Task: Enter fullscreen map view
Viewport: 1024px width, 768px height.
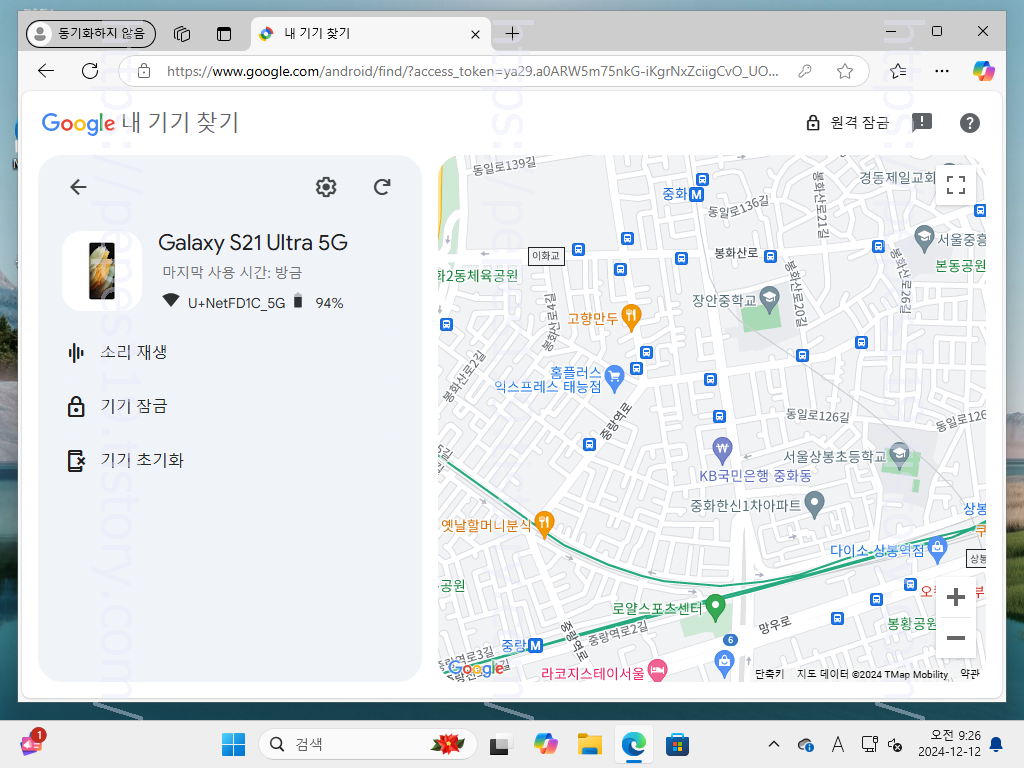Action: [955, 185]
